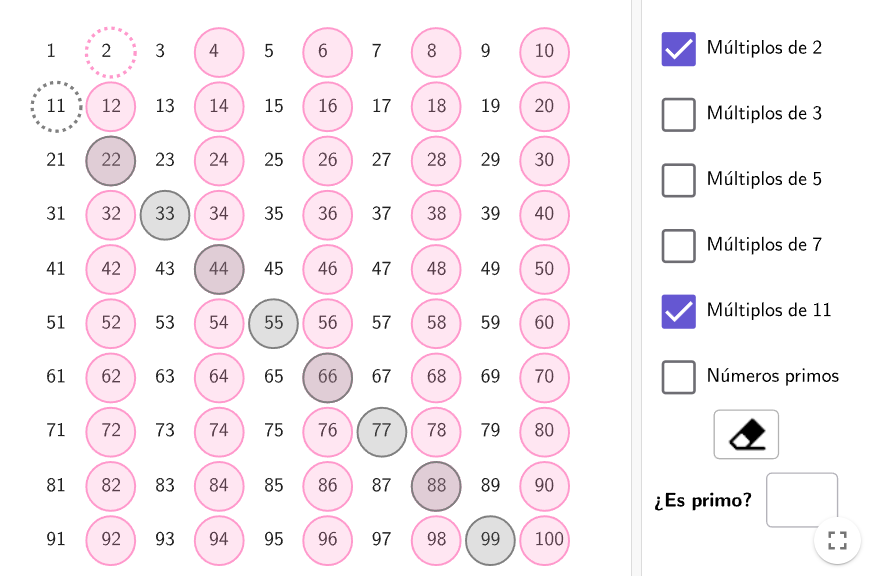Choose the gray circled number 55
873x576 pixels.
[x=273, y=323]
